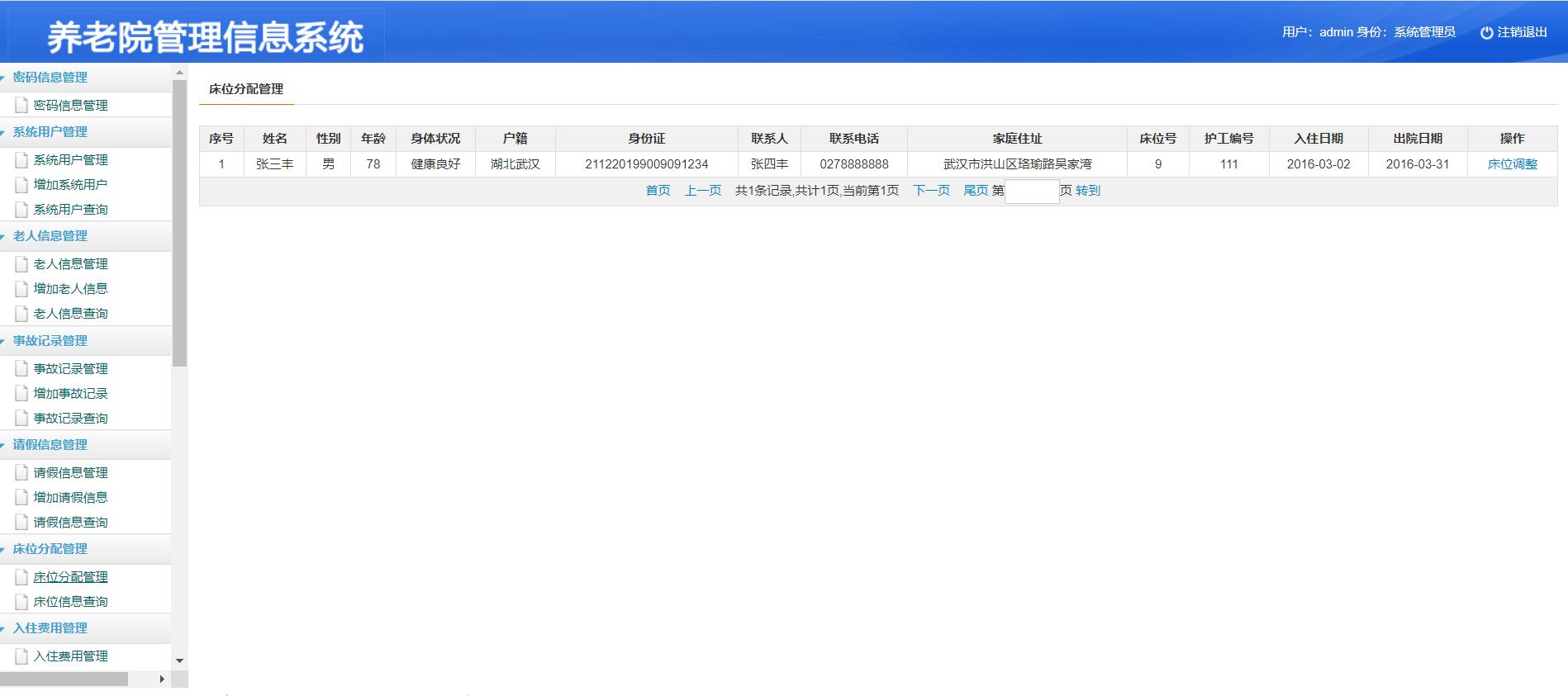Click 转到 jump-to-page link
The width and height of the screenshot is (1568, 696).
click(1088, 191)
